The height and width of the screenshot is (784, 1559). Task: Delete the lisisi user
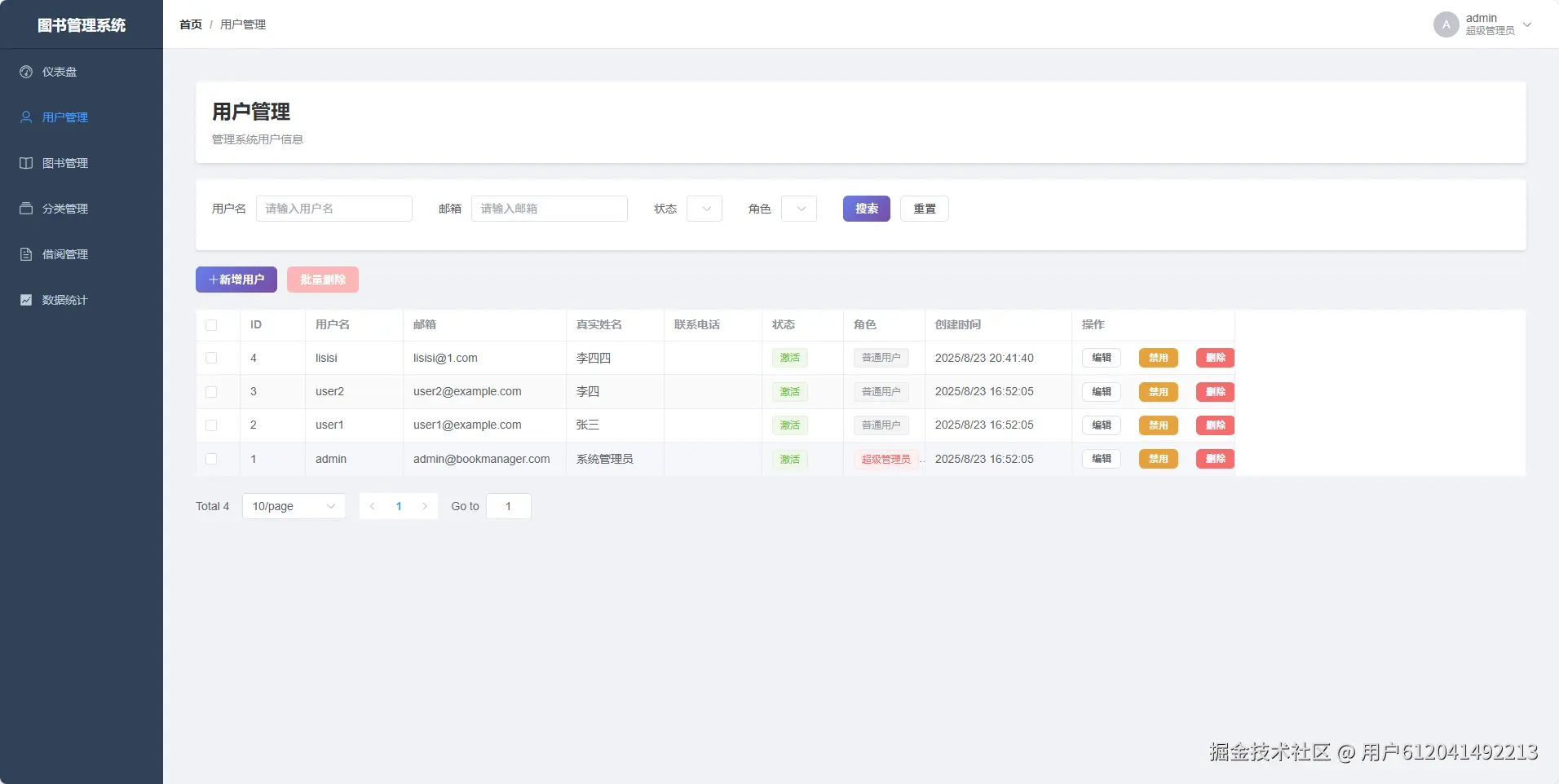tap(1216, 358)
